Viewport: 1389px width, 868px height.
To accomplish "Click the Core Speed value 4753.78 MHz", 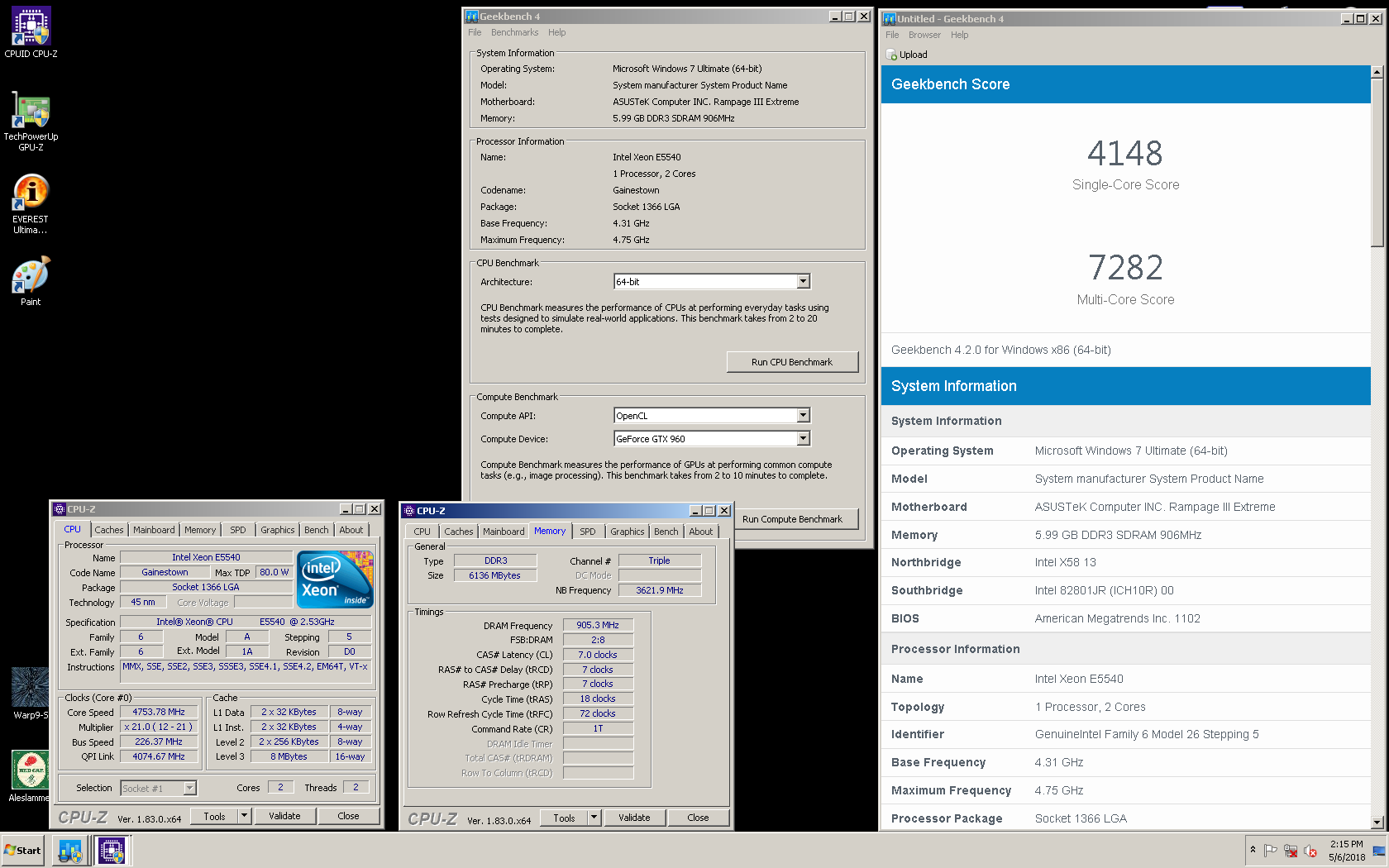I will [159, 712].
